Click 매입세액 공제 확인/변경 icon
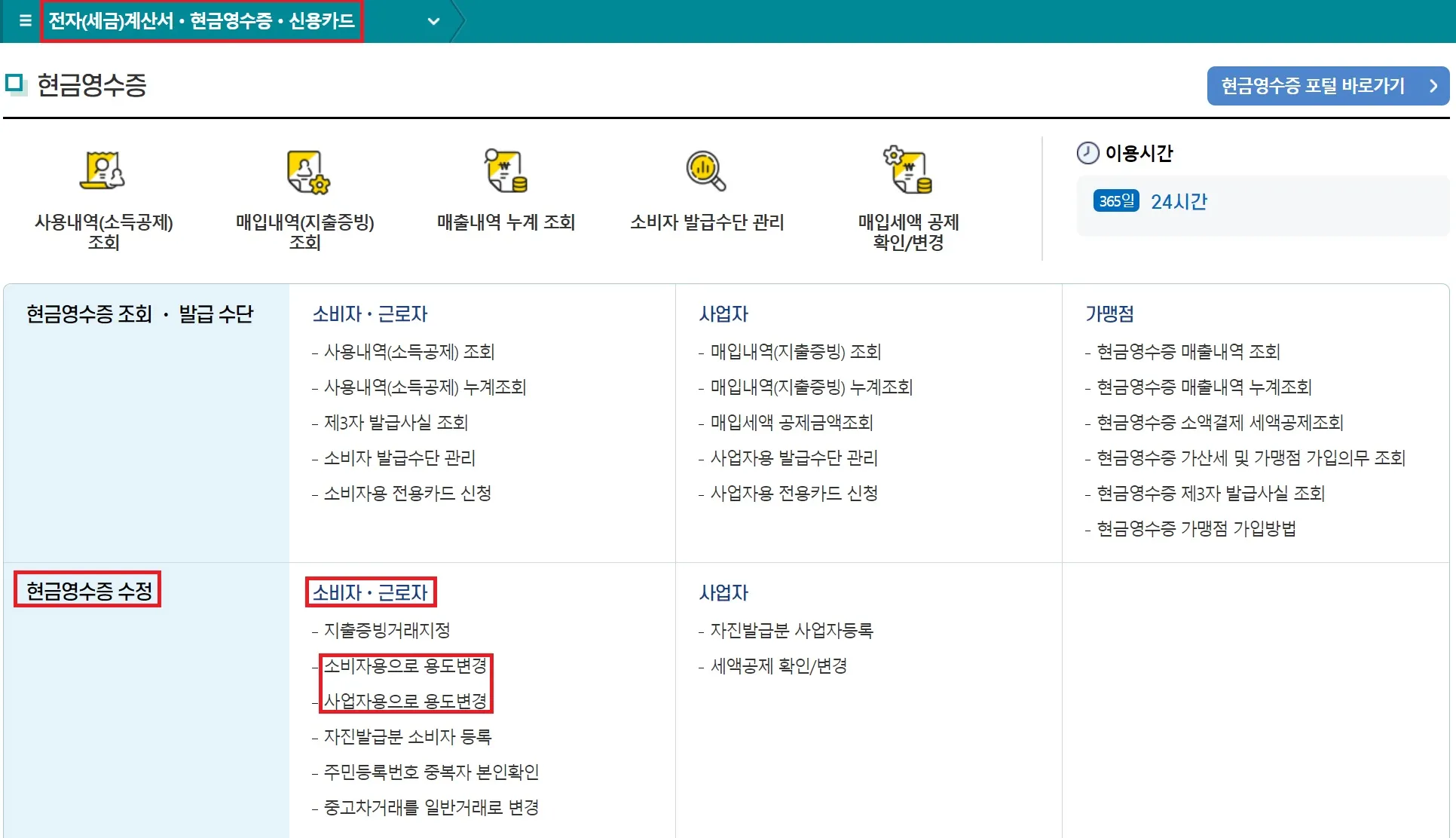This screenshot has width=1456, height=838. coord(908,170)
